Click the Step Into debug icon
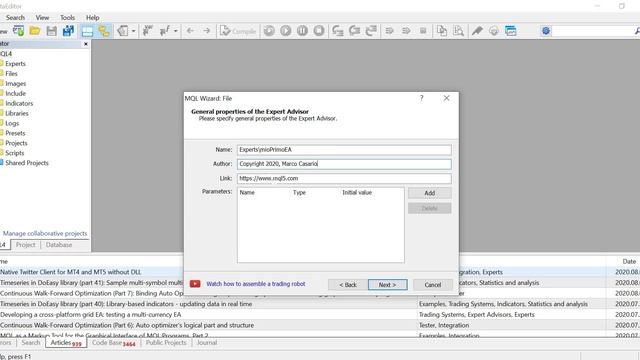640x360 pixels. coord(338,31)
